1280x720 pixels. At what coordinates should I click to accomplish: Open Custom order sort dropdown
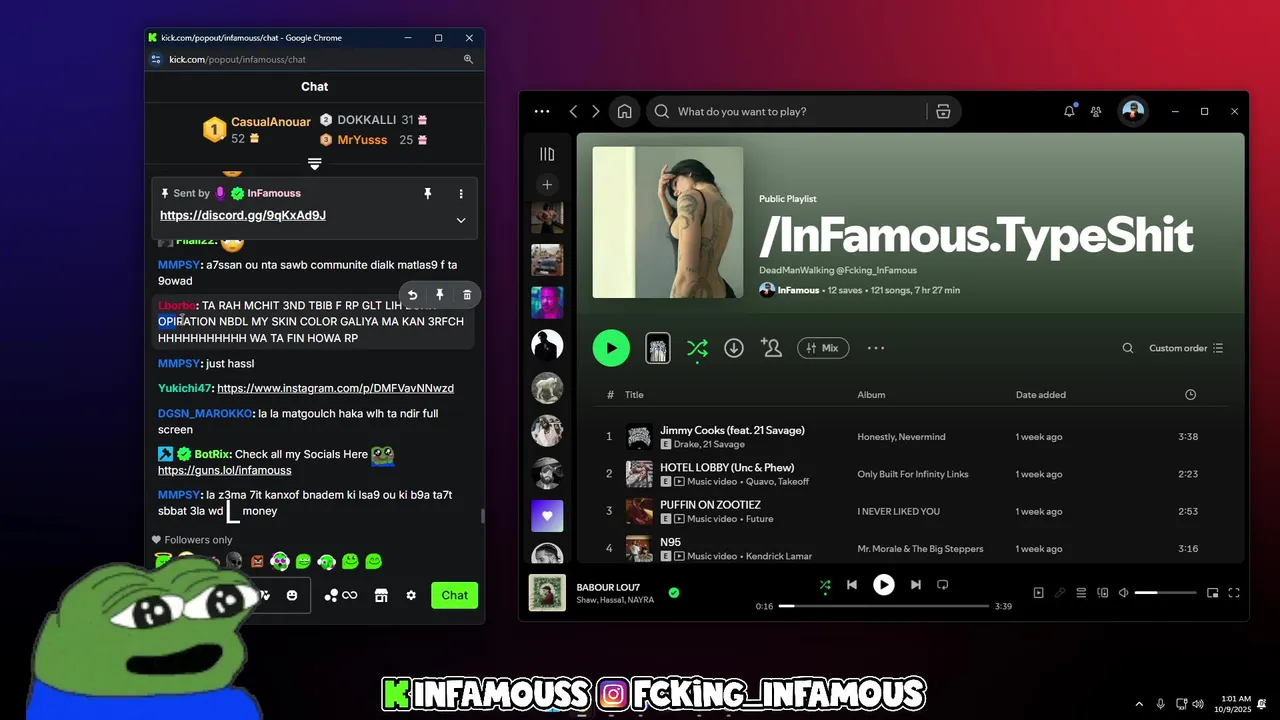pos(1186,348)
